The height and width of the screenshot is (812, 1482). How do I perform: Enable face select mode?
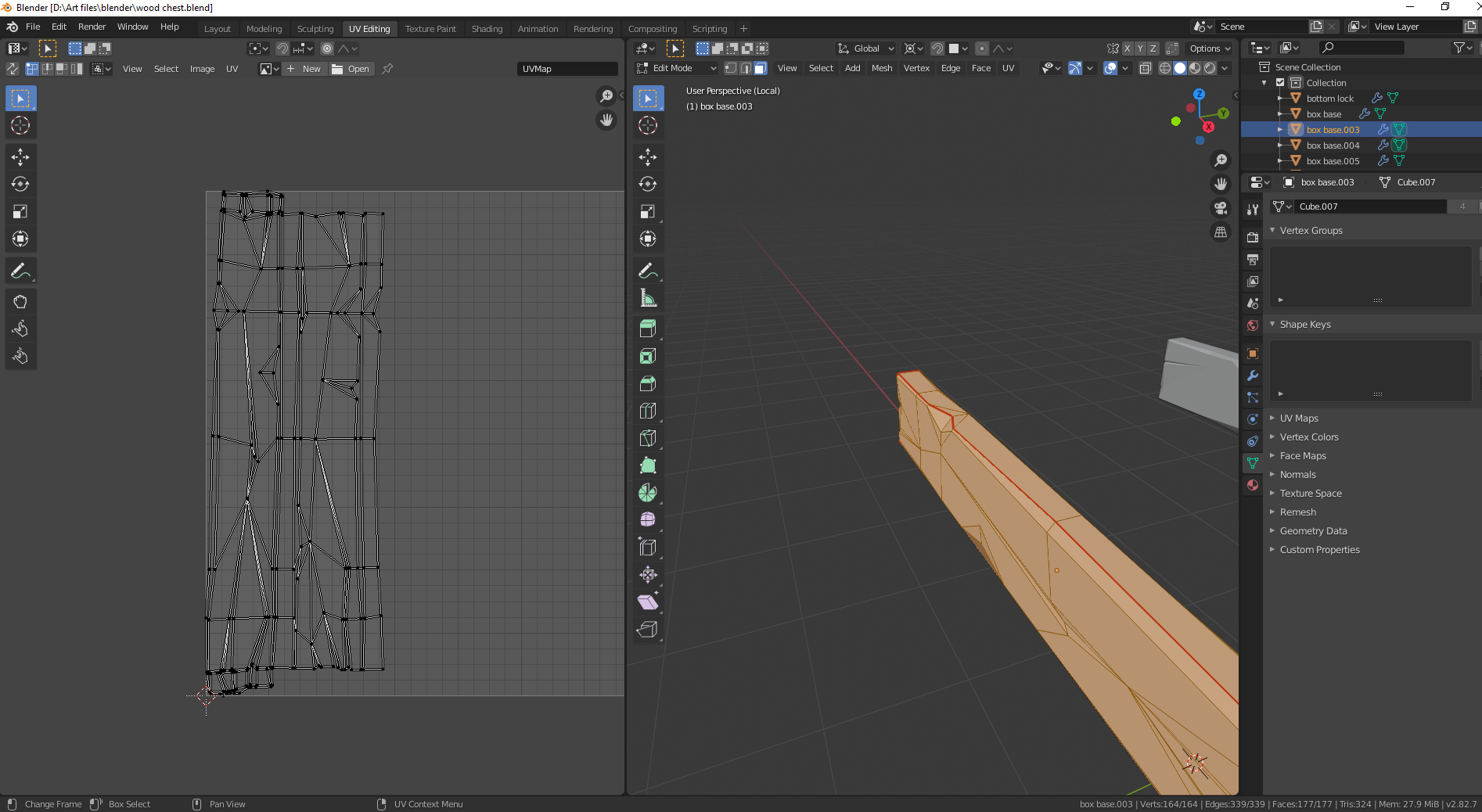[761, 68]
